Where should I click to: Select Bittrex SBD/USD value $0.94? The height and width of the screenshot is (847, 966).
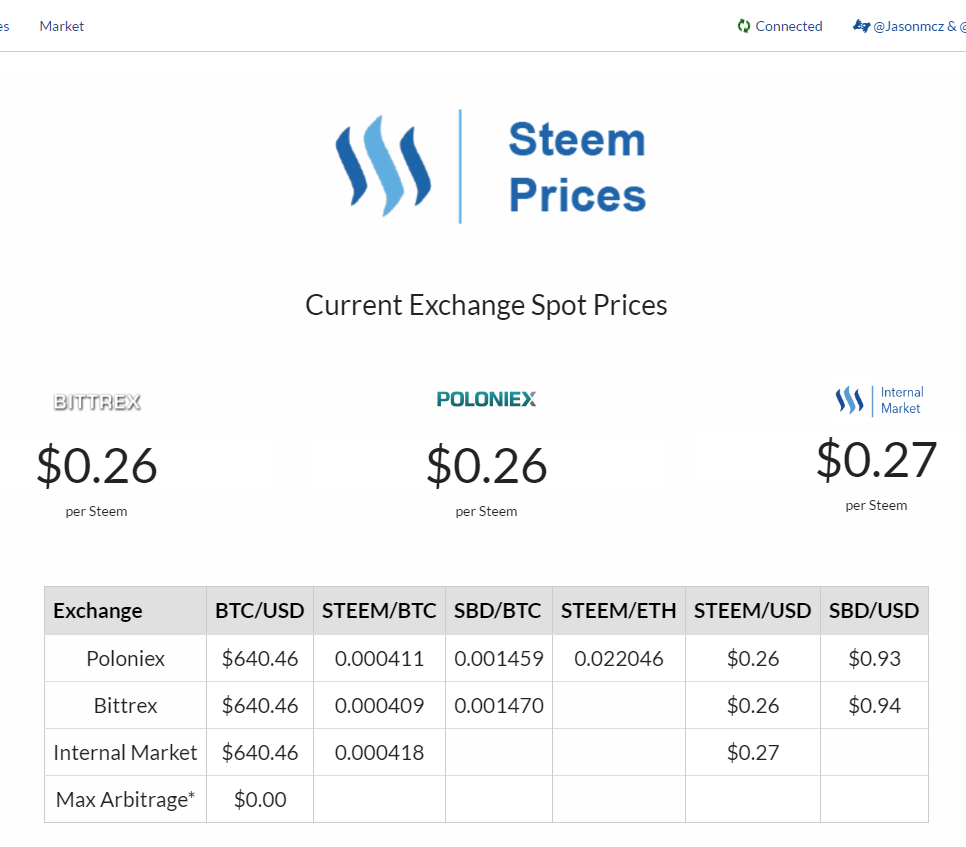(x=874, y=705)
